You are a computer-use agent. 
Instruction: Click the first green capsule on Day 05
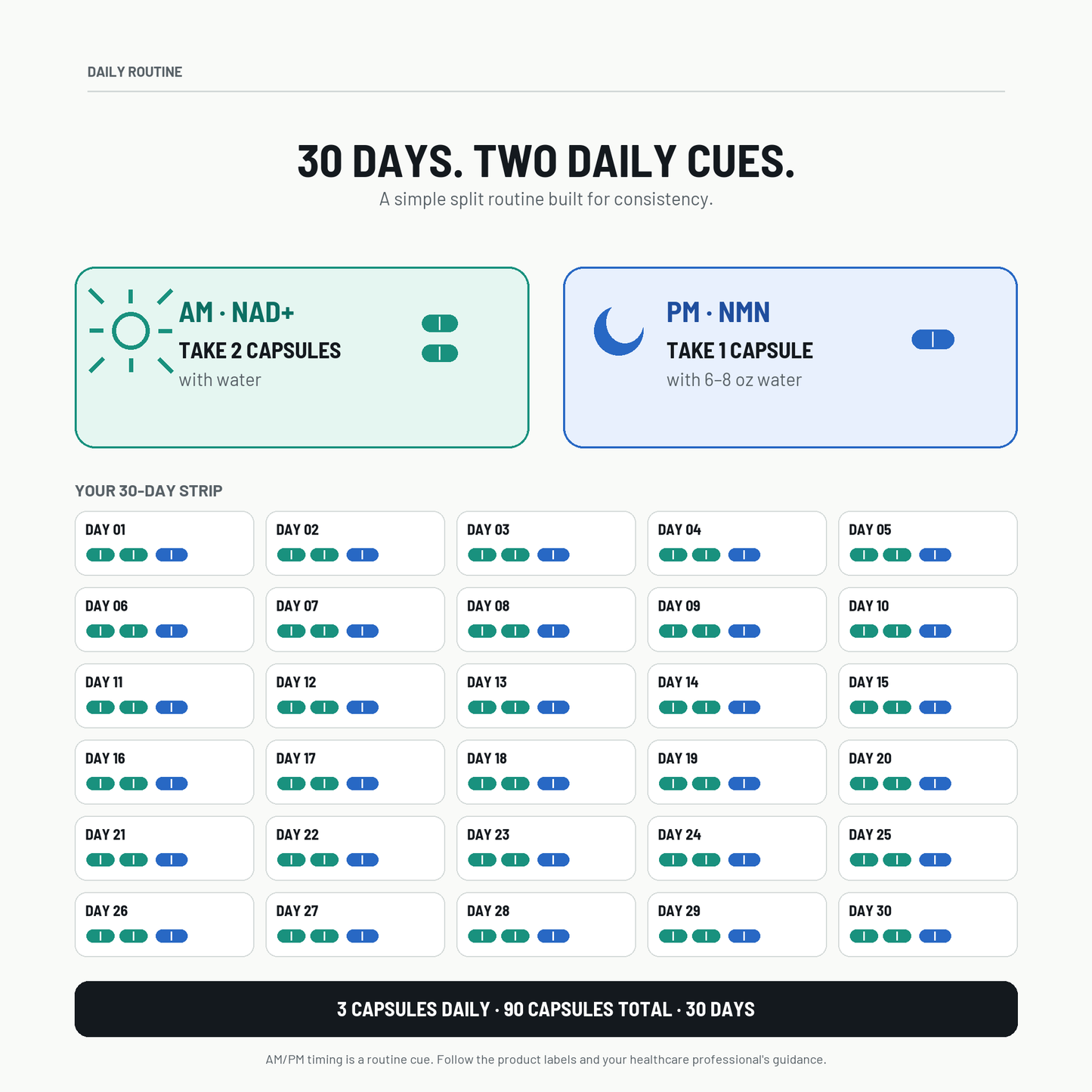click(x=864, y=555)
